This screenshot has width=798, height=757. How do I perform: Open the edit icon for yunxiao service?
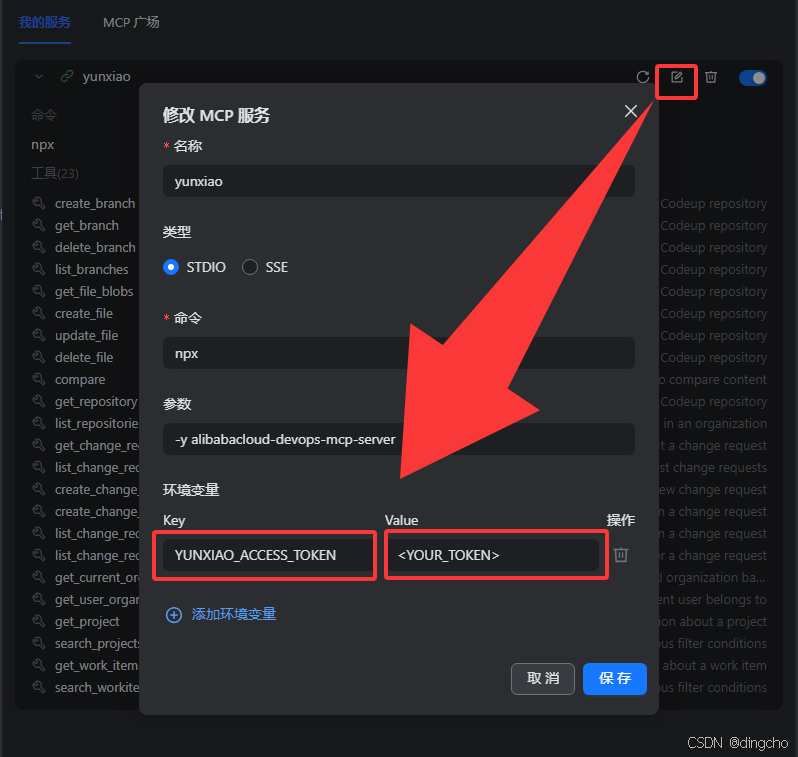click(x=676, y=77)
